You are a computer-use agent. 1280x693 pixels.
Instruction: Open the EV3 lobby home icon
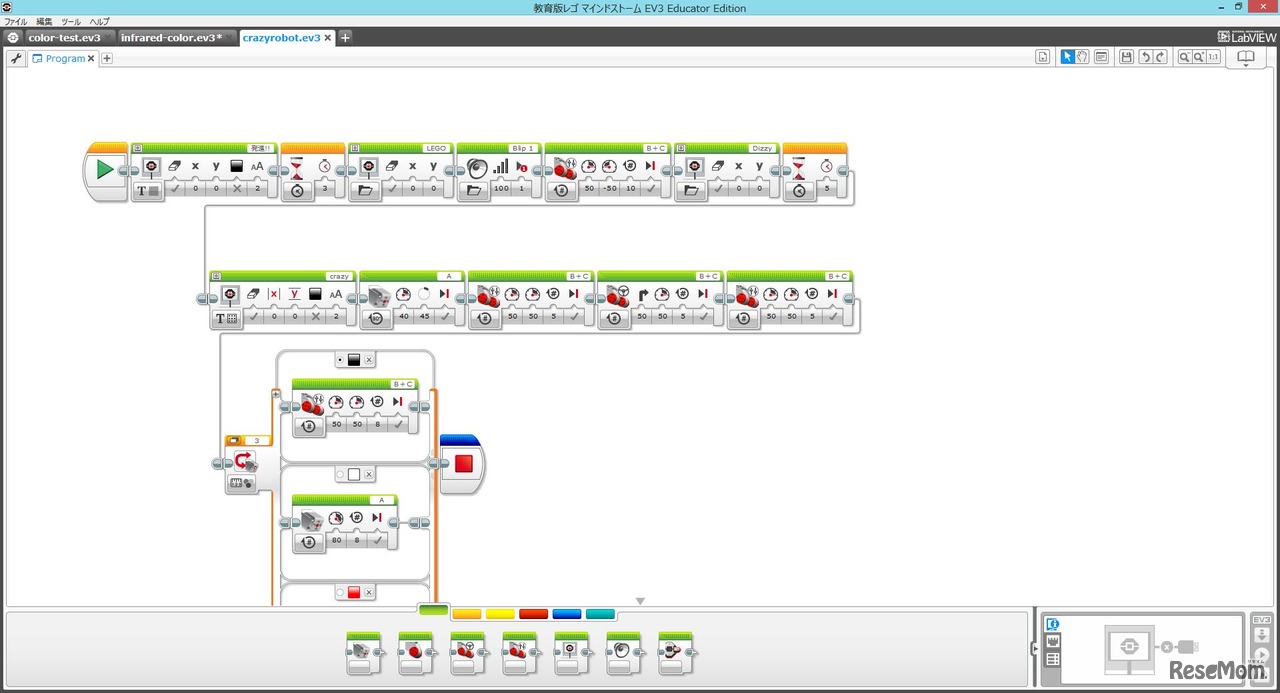coord(13,37)
